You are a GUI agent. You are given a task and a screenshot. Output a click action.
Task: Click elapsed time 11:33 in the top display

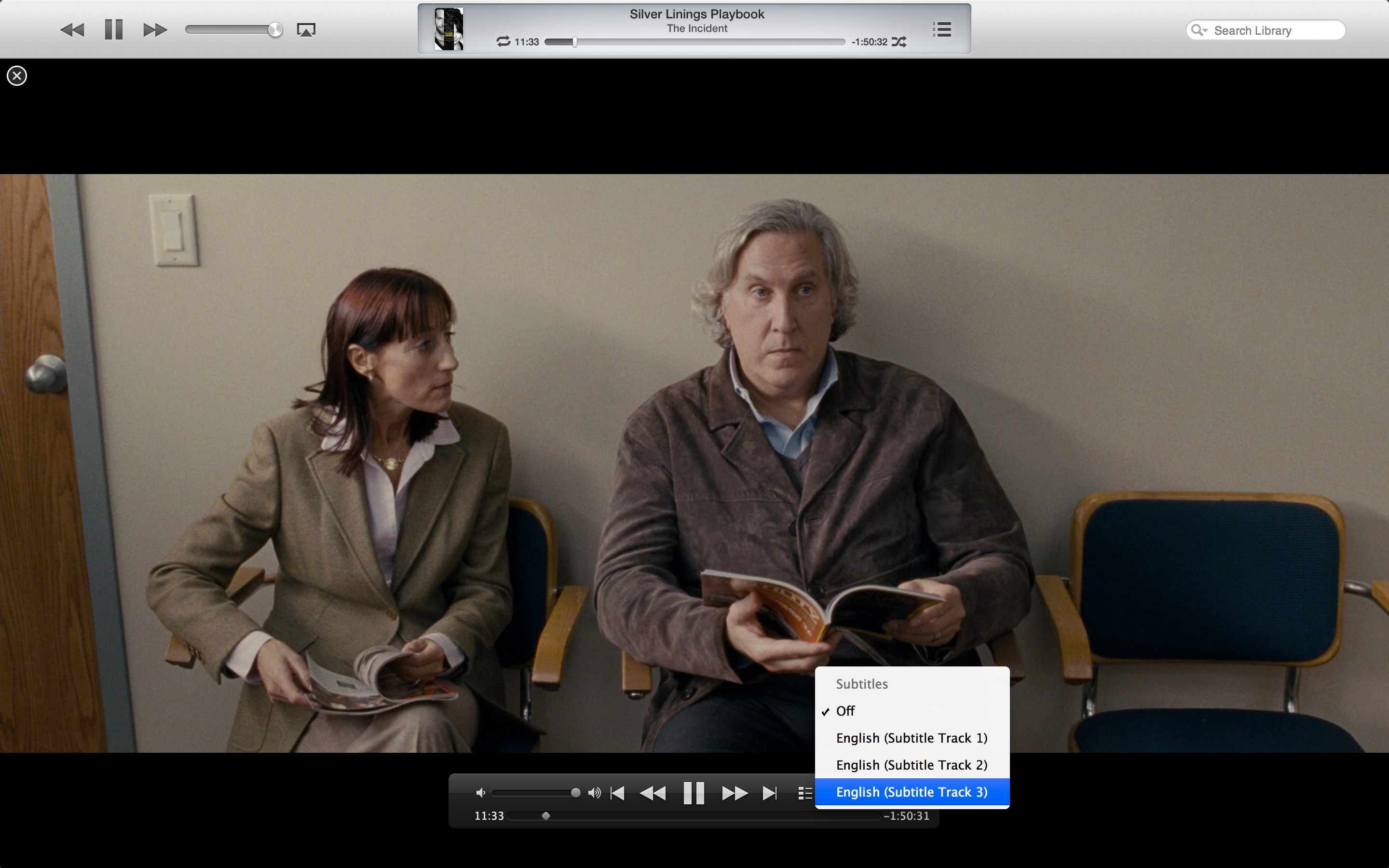526,42
